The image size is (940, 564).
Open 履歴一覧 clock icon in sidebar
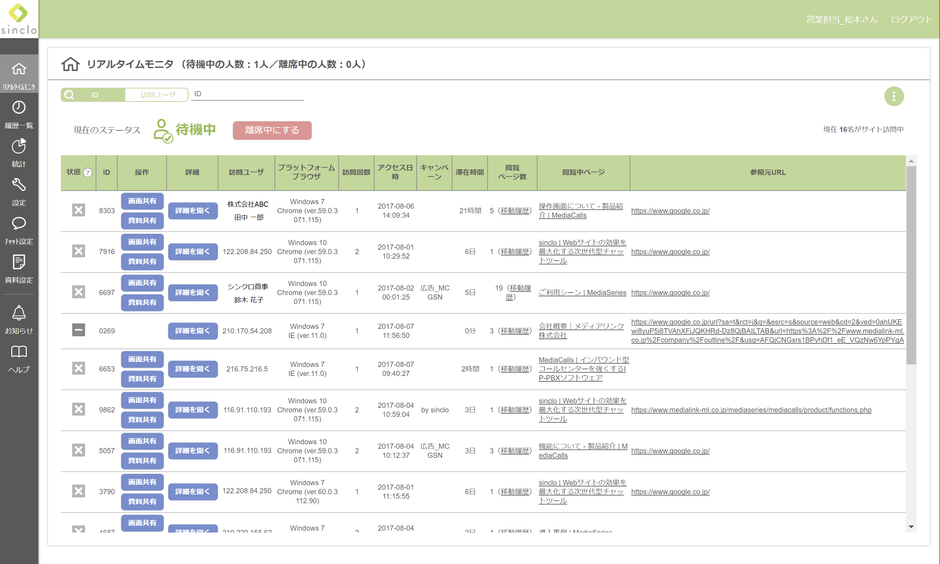[x=19, y=113]
